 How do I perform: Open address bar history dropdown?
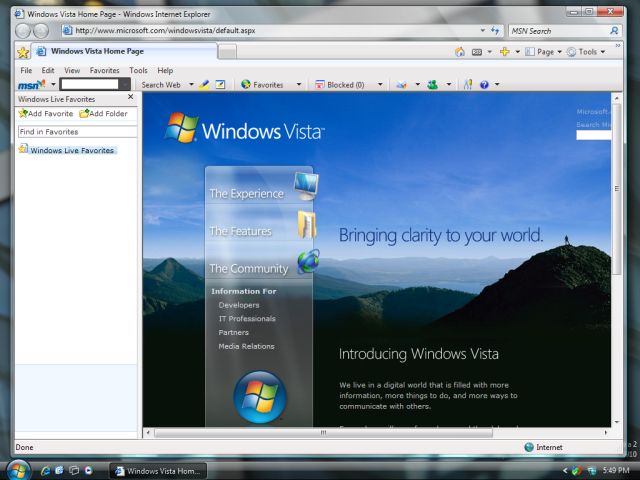482,31
